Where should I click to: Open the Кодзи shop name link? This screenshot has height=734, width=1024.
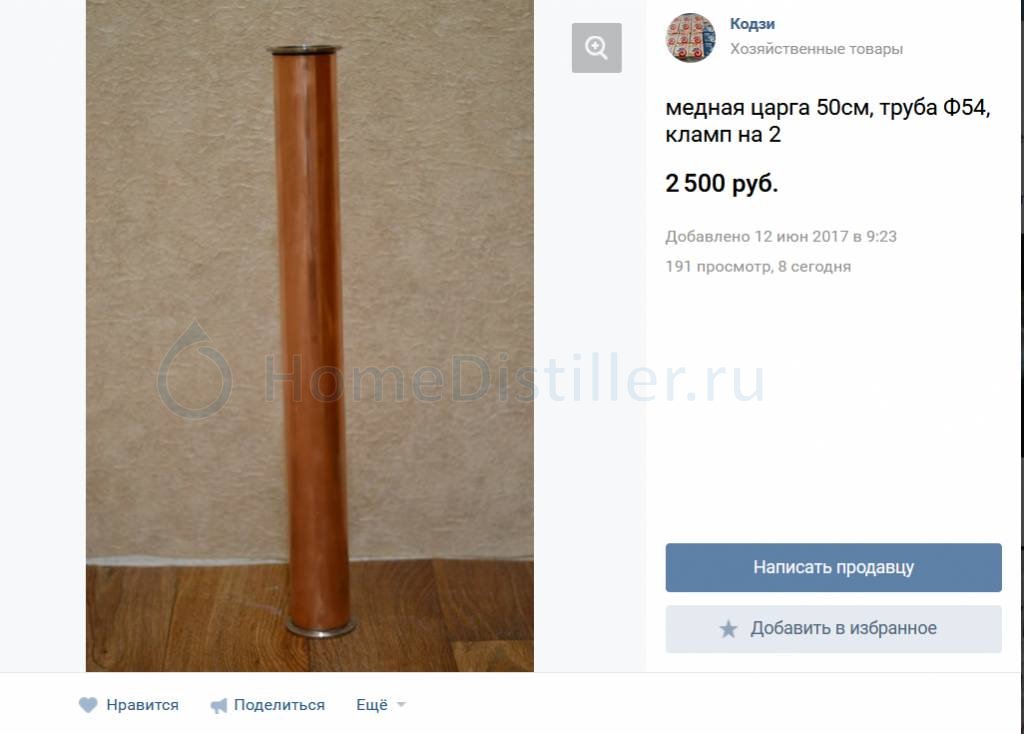click(x=752, y=24)
